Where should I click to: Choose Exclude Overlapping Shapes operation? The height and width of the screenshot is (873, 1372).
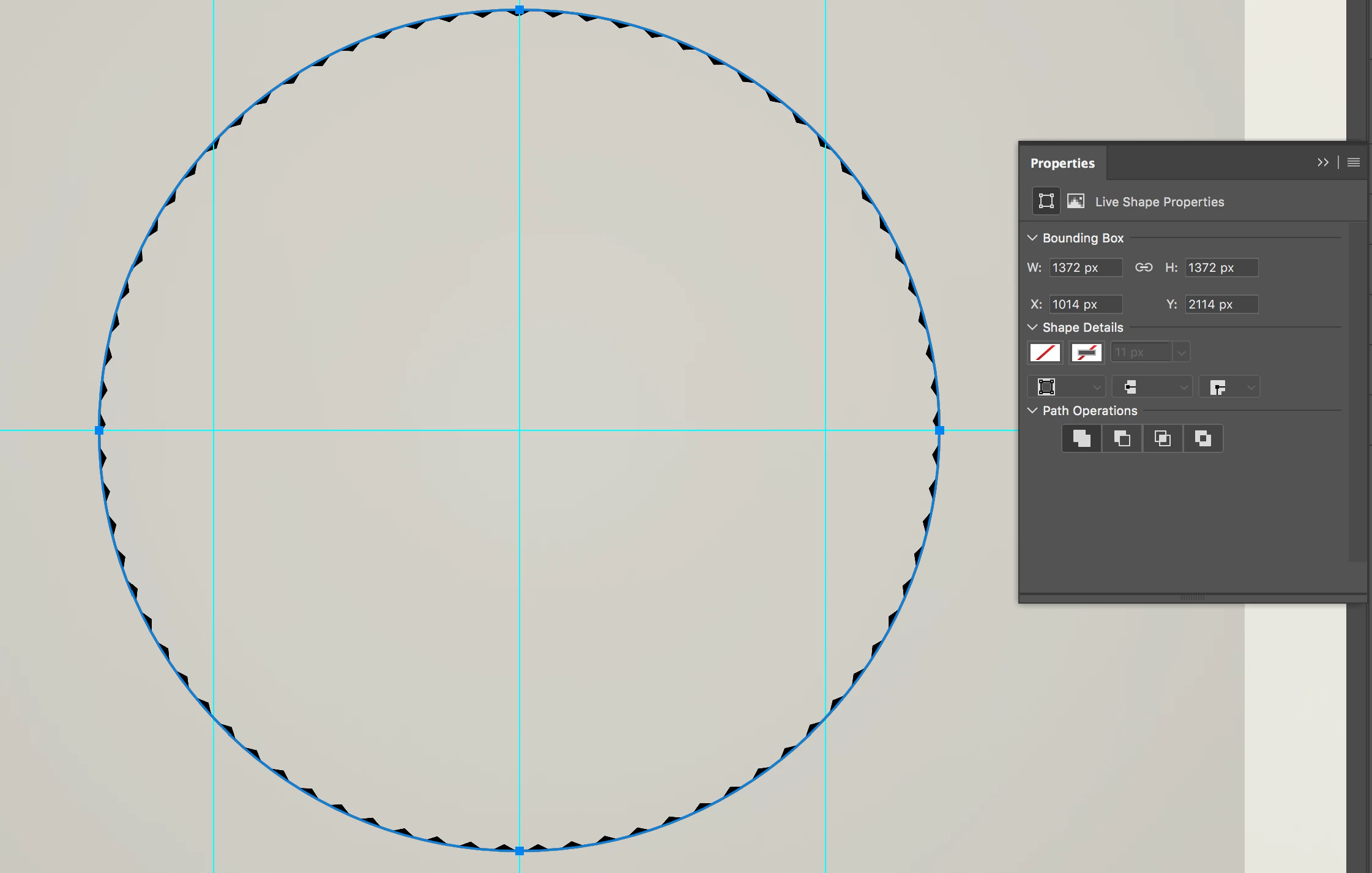(1202, 438)
